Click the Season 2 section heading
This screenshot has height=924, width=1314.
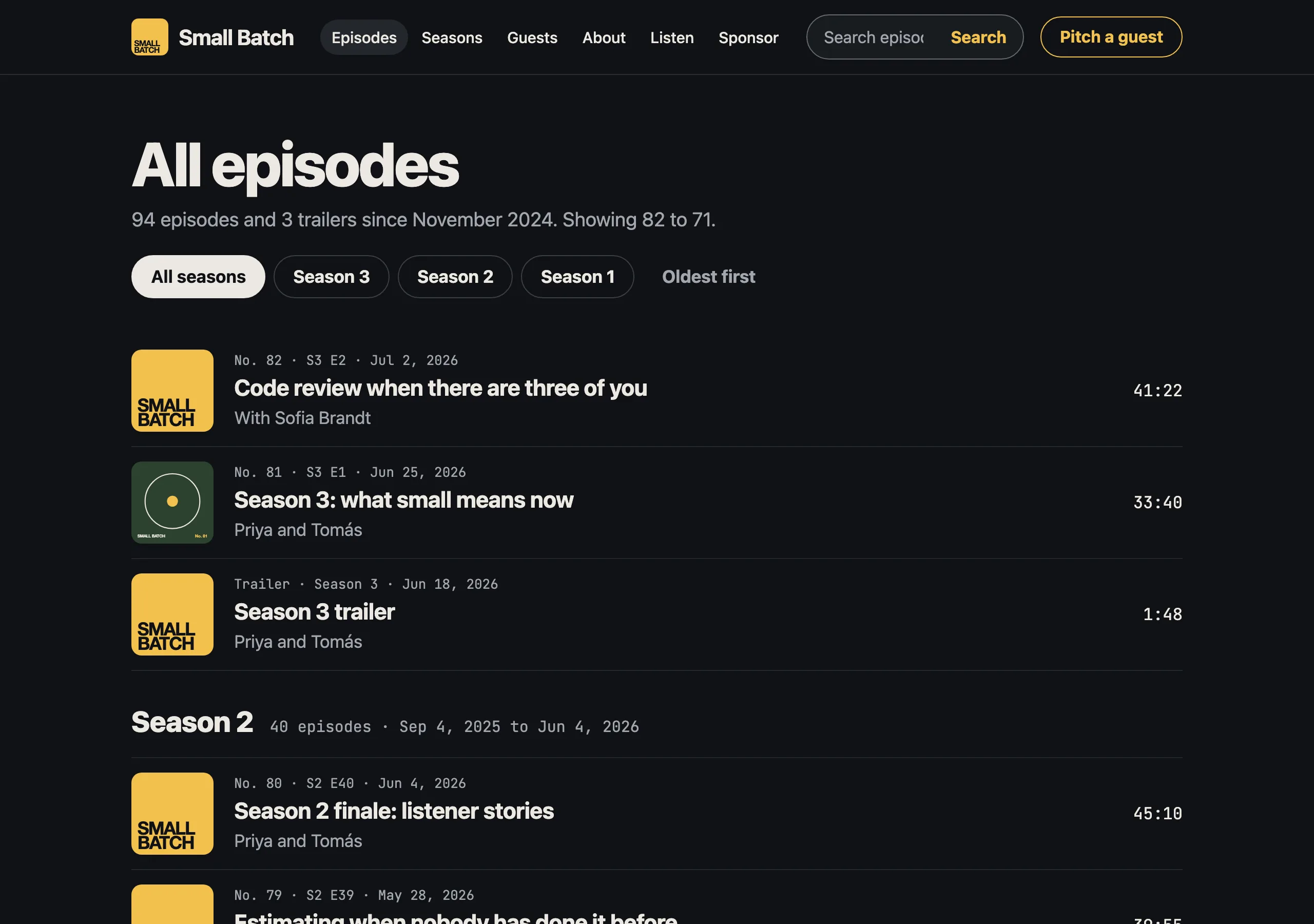point(192,722)
